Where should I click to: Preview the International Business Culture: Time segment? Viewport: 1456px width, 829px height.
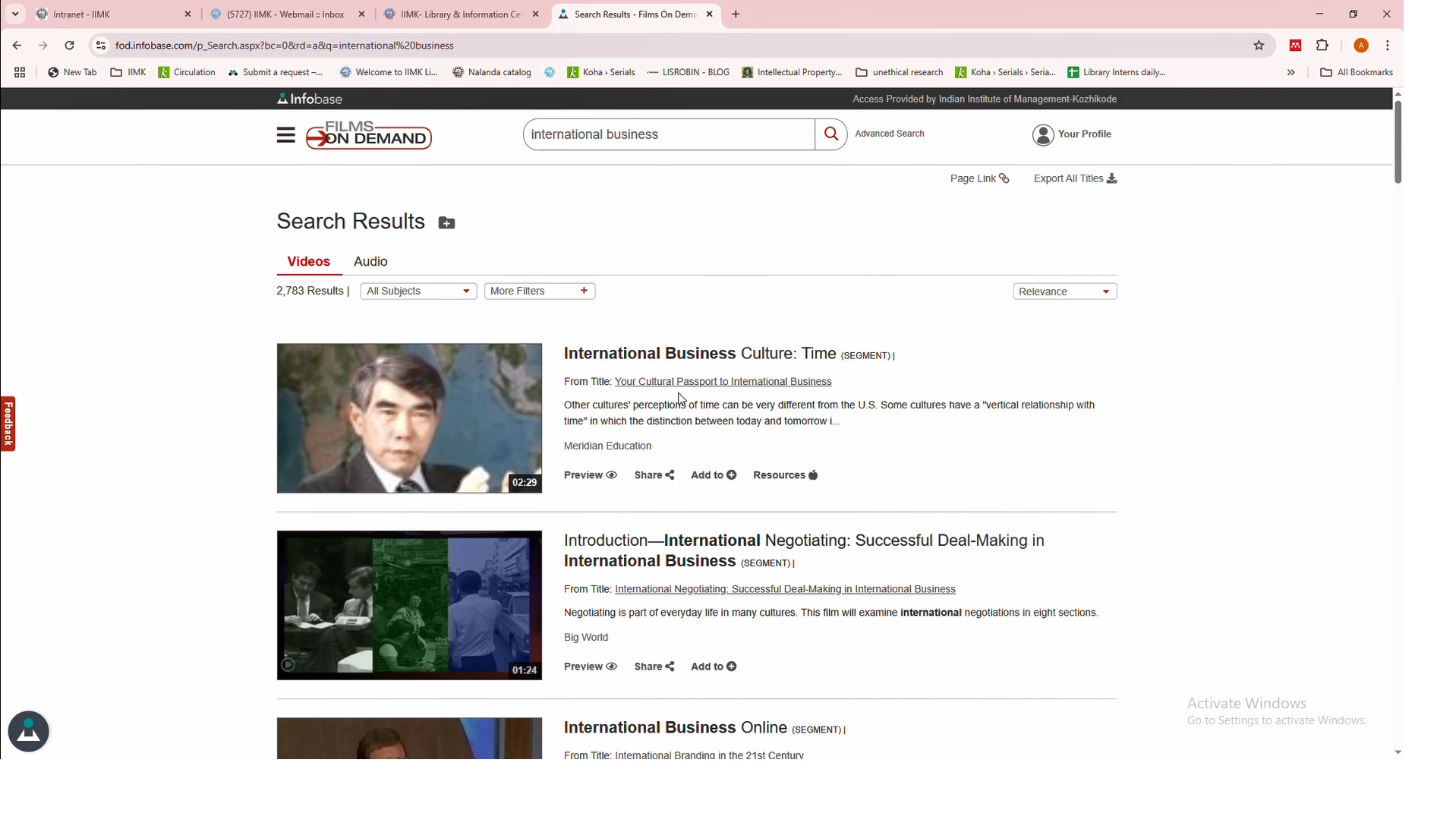coord(590,476)
